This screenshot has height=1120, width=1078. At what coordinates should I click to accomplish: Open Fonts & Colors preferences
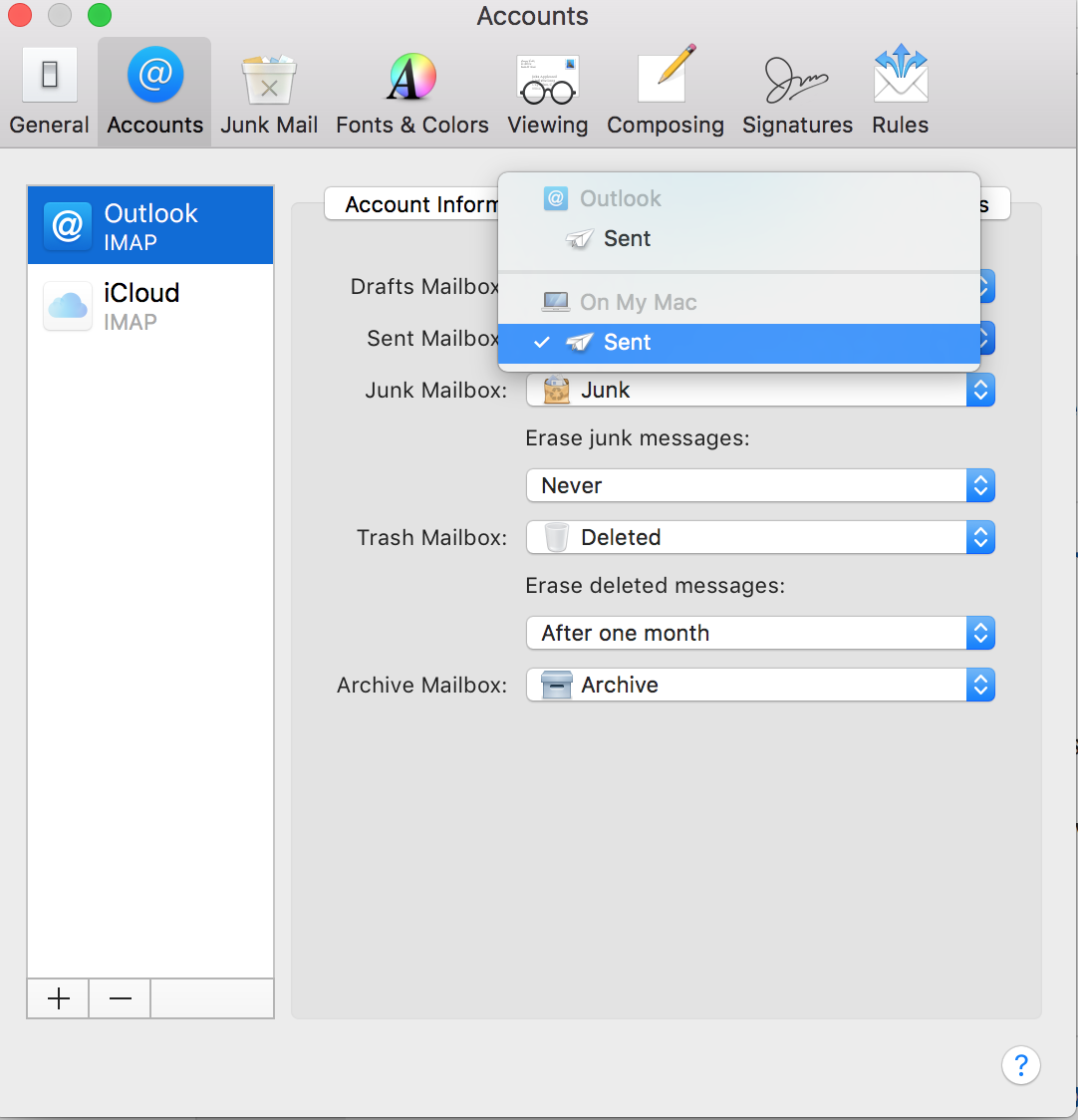pos(412,92)
